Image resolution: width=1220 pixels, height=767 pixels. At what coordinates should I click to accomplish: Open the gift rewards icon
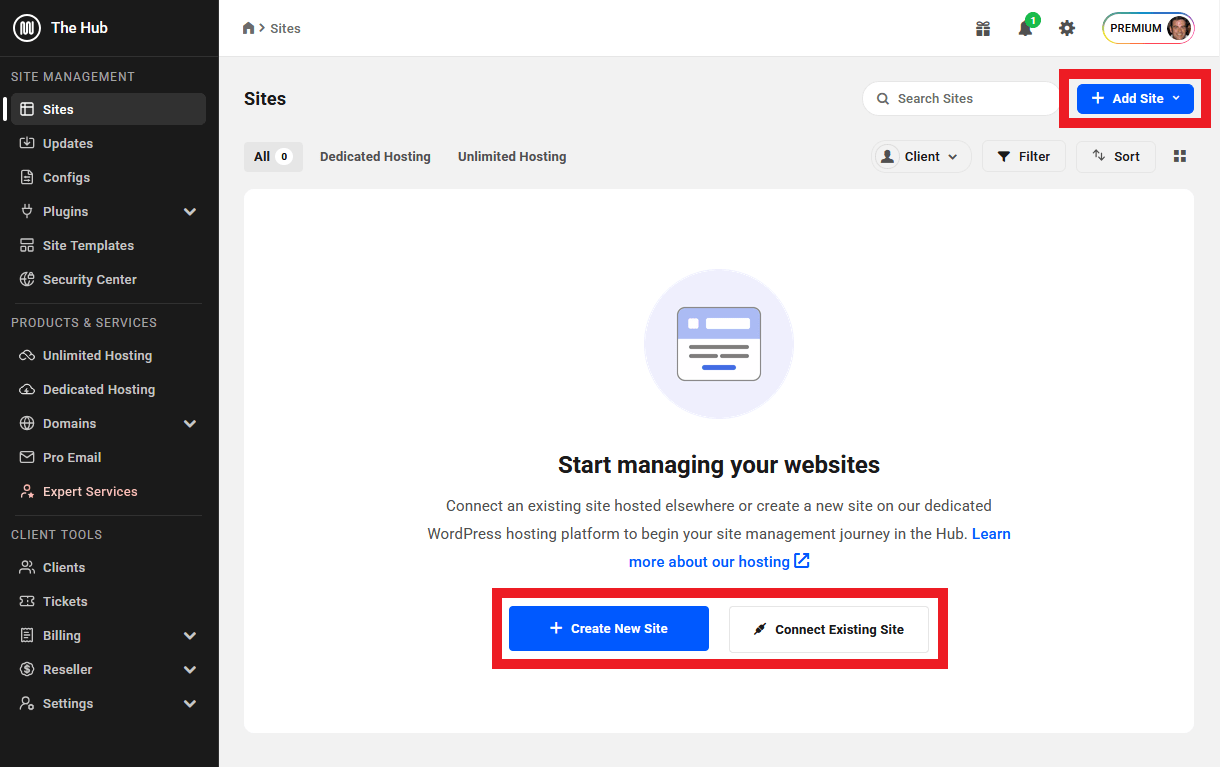click(x=983, y=28)
